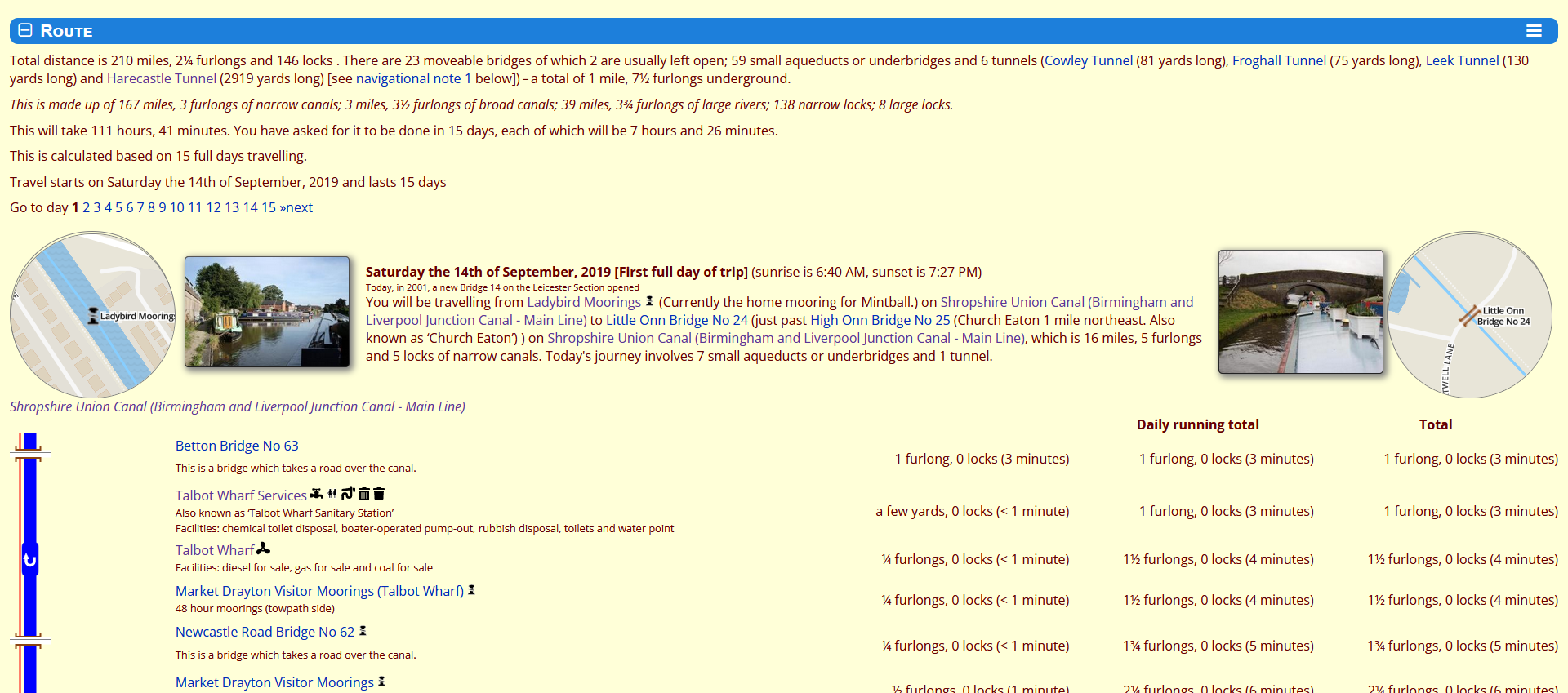Click the winding hole turn icon on canal strip
The height and width of the screenshot is (693, 1568).
tap(30, 560)
